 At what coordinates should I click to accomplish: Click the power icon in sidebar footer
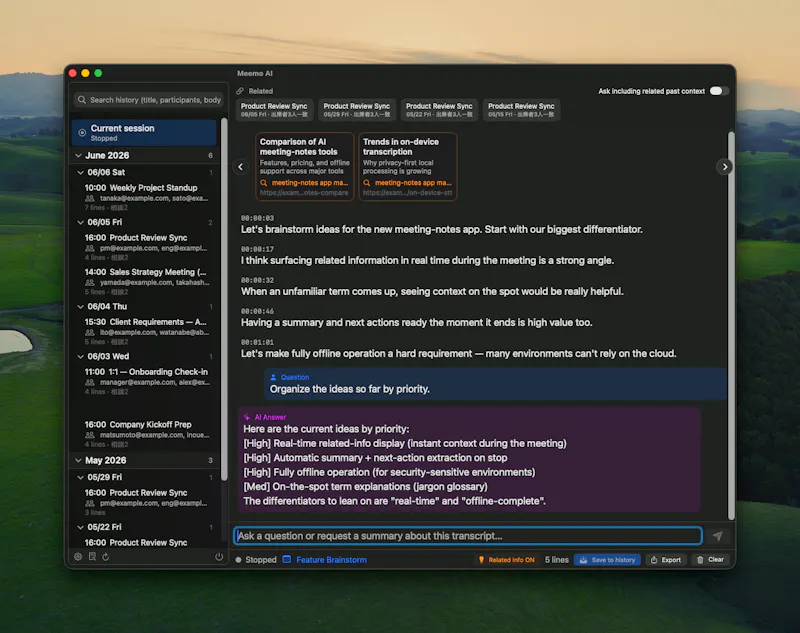pyautogui.click(x=219, y=556)
